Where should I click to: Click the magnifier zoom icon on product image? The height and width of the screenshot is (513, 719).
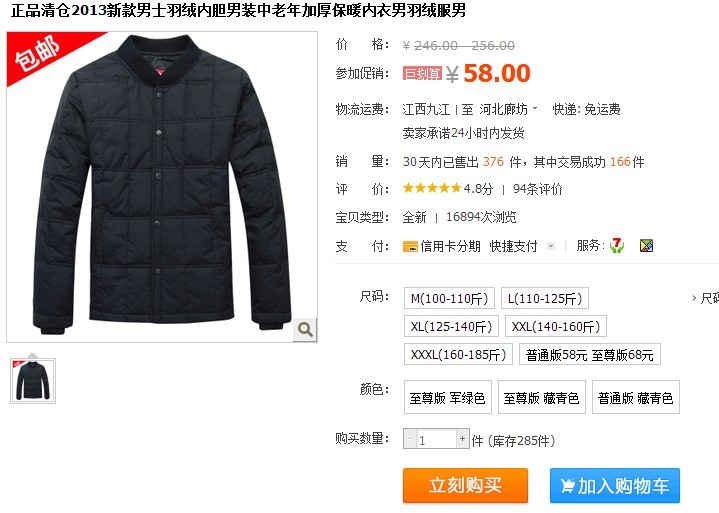[305, 329]
